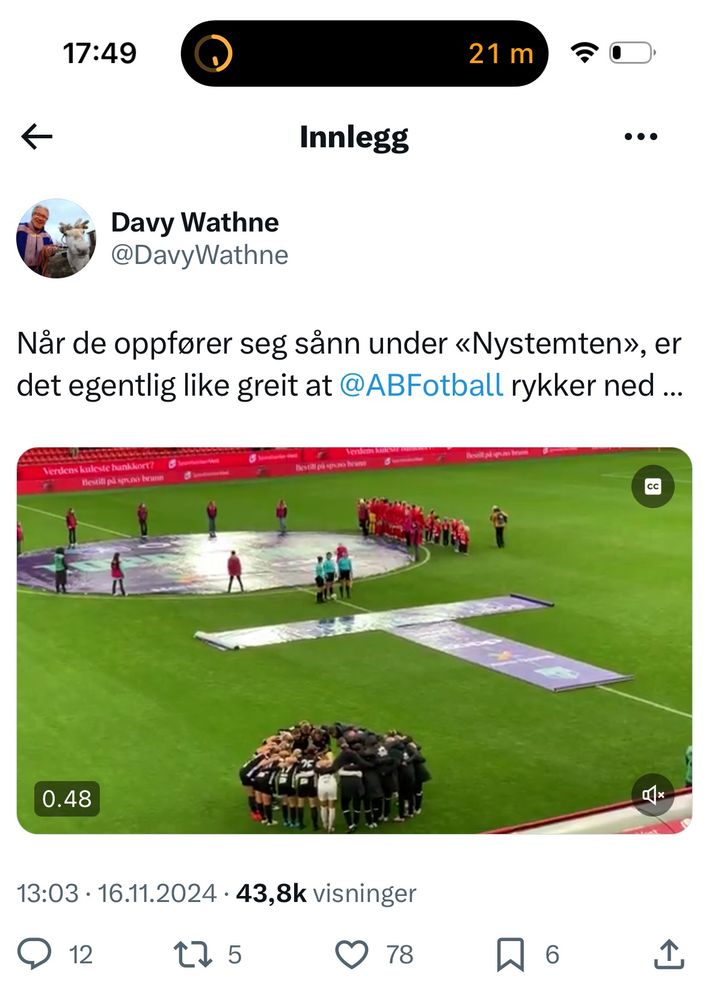Open Davy Wathne's profile picture
Viewport: 709px width, 1000px height.
coord(56,238)
